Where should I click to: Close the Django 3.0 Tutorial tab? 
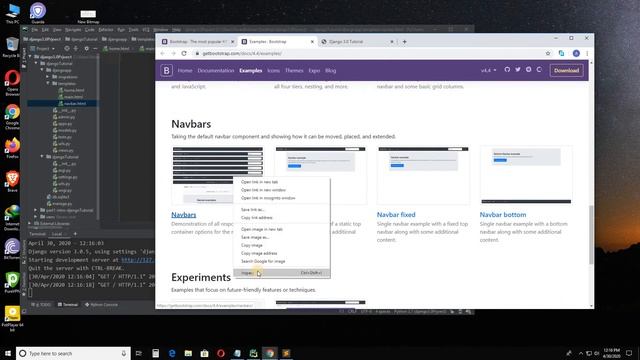tap(392, 42)
